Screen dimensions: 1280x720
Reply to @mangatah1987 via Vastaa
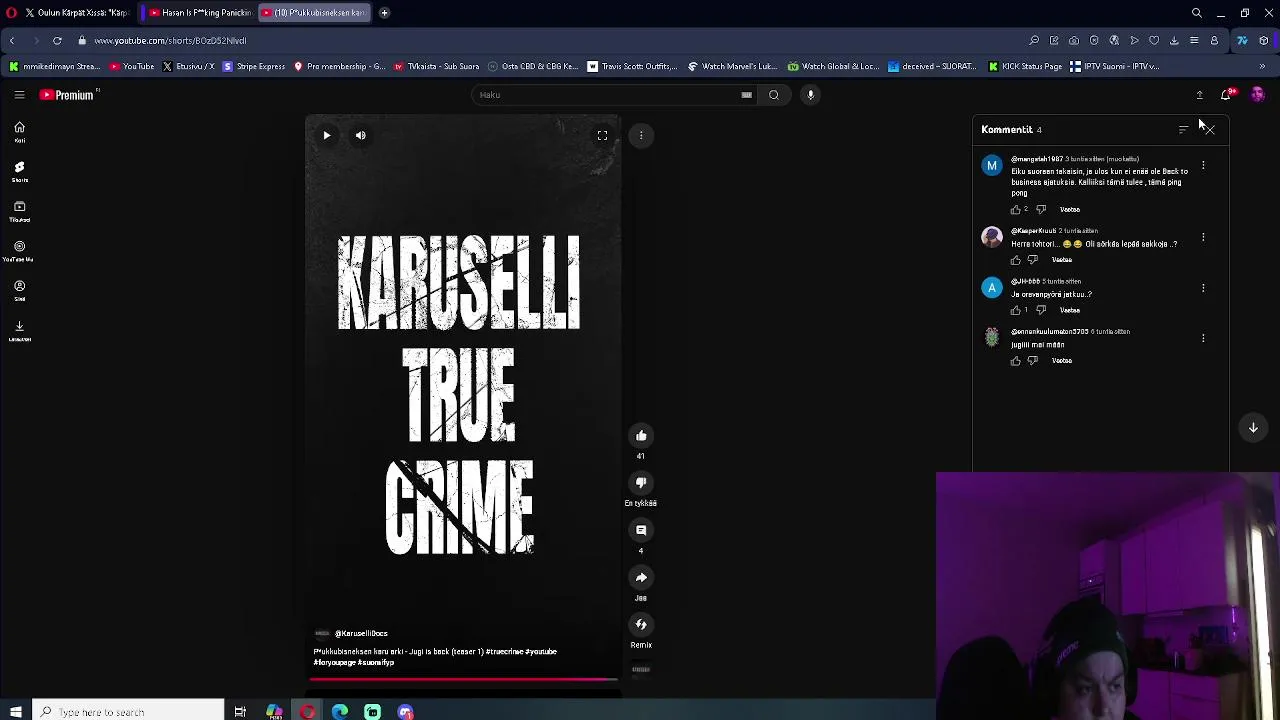[x=1070, y=209]
